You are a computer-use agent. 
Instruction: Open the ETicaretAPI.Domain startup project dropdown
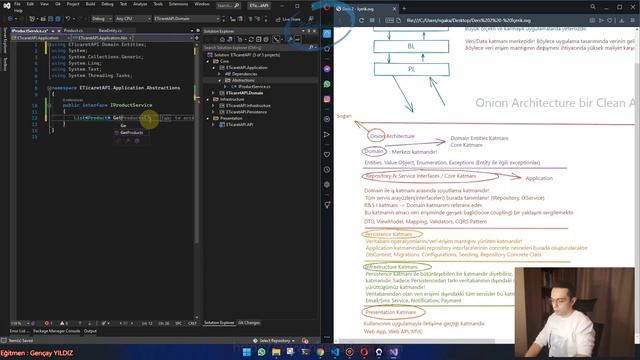point(187,19)
